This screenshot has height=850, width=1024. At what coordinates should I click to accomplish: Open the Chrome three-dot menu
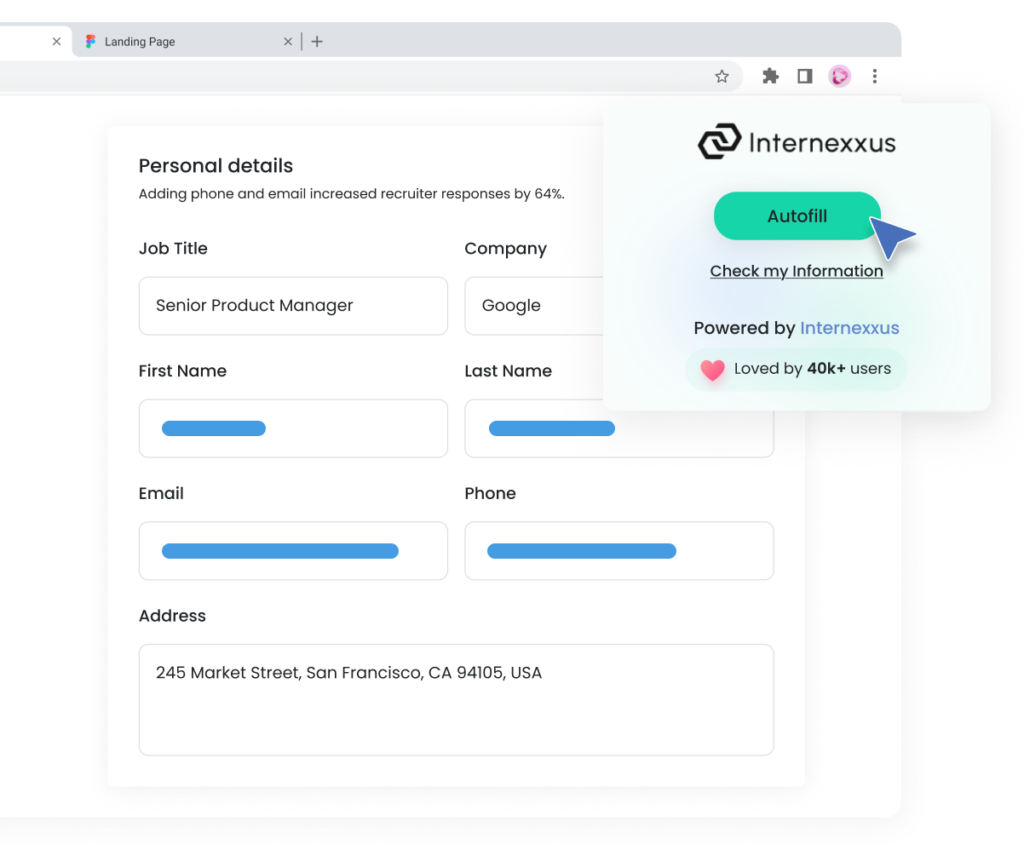pyautogui.click(x=875, y=76)
